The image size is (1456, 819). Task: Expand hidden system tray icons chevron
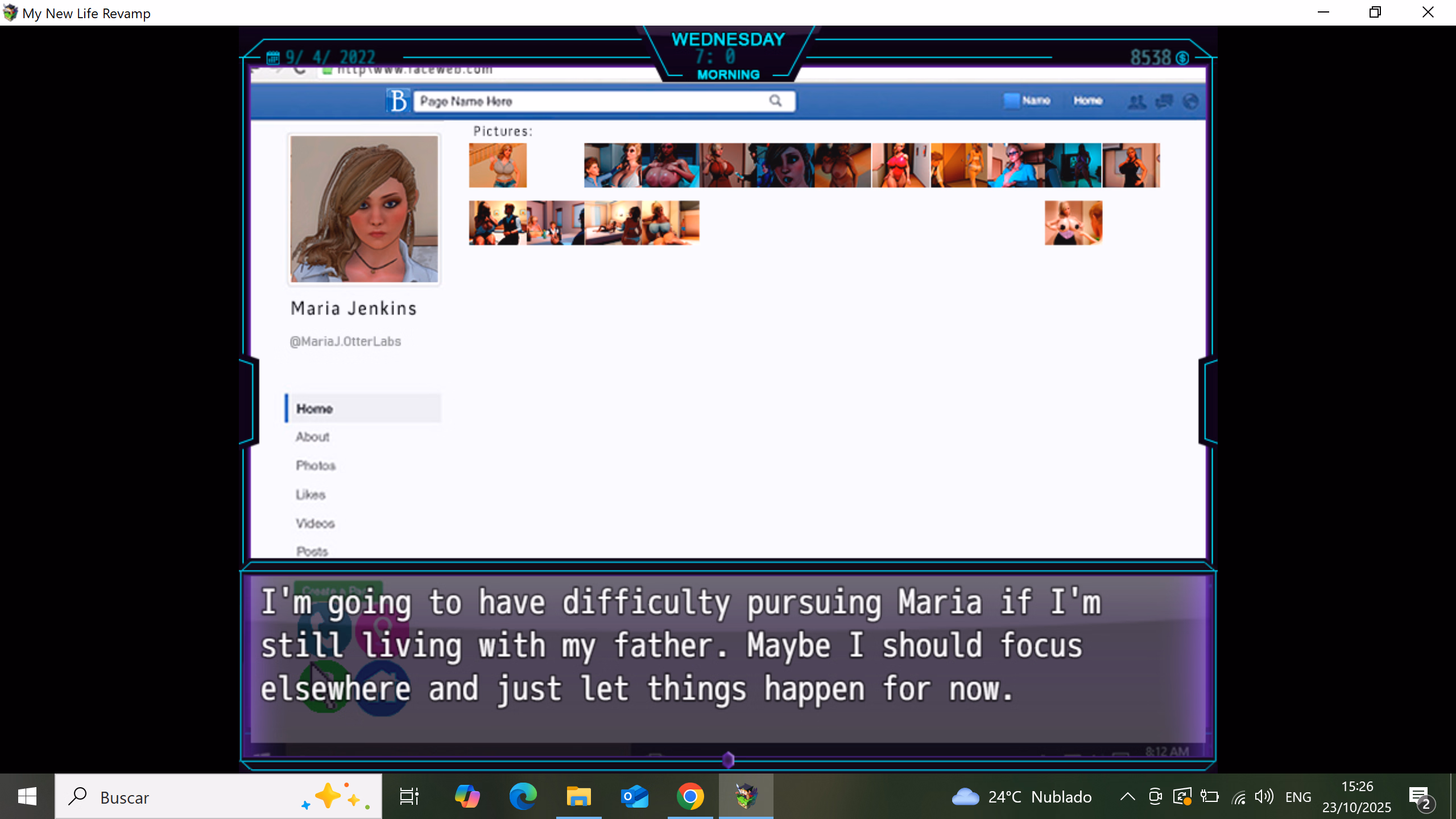tap(1127, 796)
